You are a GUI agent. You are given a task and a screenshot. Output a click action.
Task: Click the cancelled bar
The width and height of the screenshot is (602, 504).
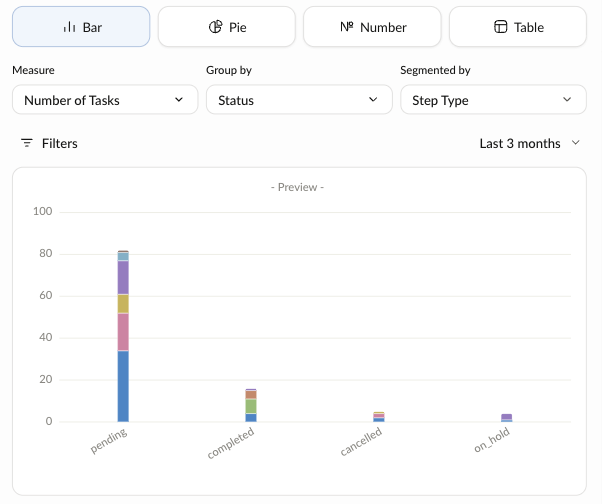pos(379,417)
